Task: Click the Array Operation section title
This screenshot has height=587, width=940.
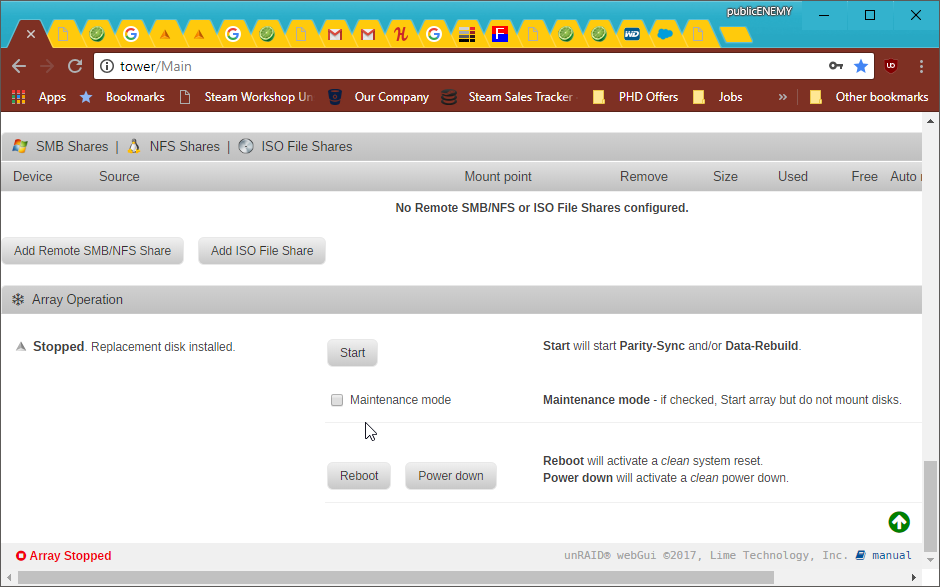Action: (77, 300)
